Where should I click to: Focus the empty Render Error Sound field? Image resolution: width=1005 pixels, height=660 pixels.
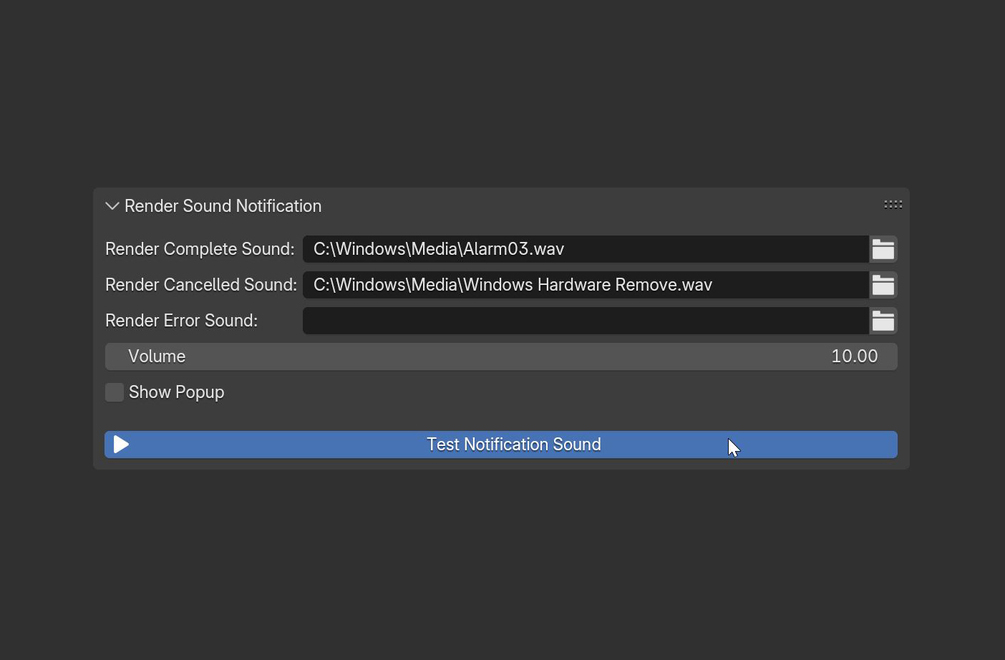click(585, 321)
